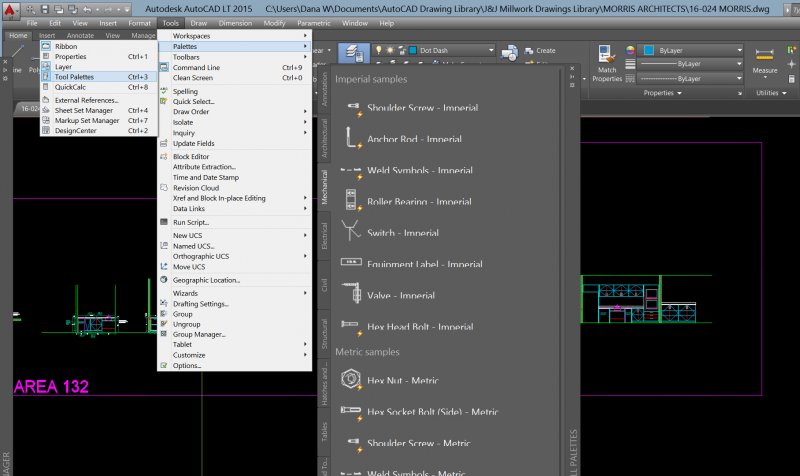Image resolution: width=800 pixels, height=476 pixels.
Task: Insert the Hex Nut - Metric tool
Action: coord(390,380)
